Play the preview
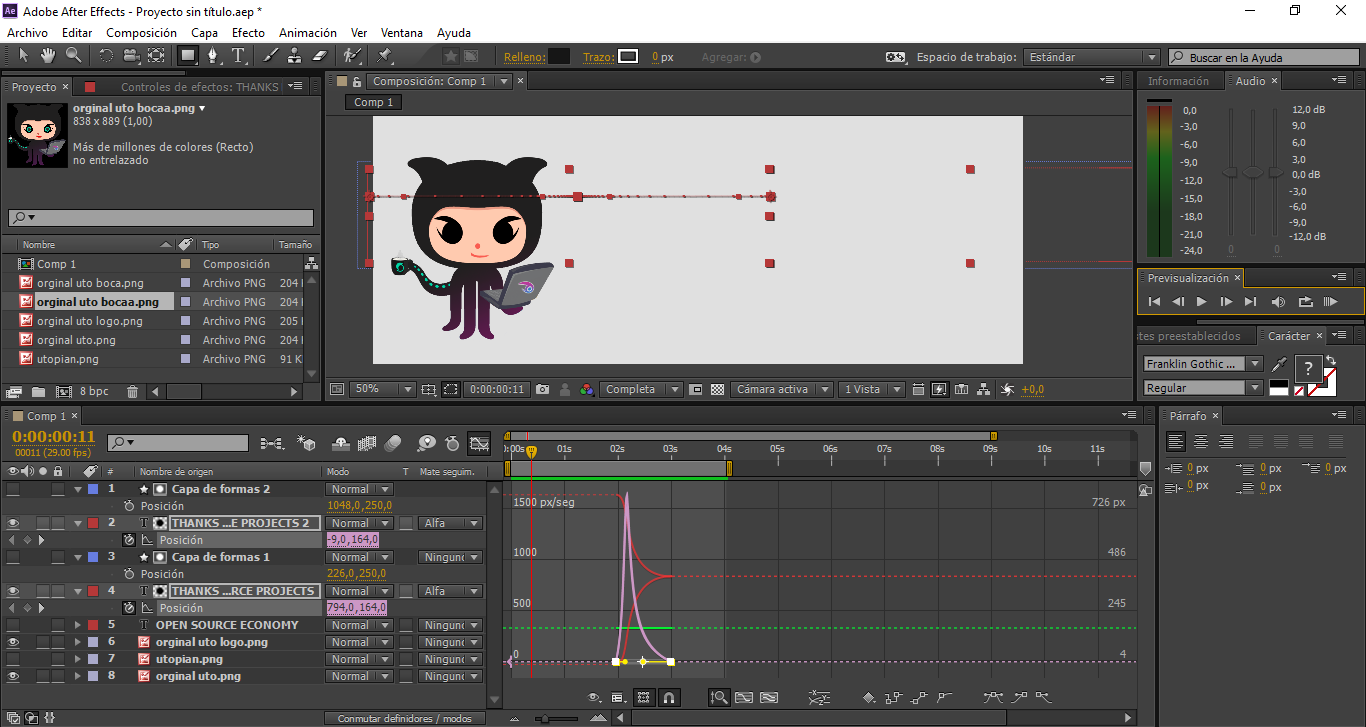This screenshot has height=727, width=1366. [x=1202, y=301]
